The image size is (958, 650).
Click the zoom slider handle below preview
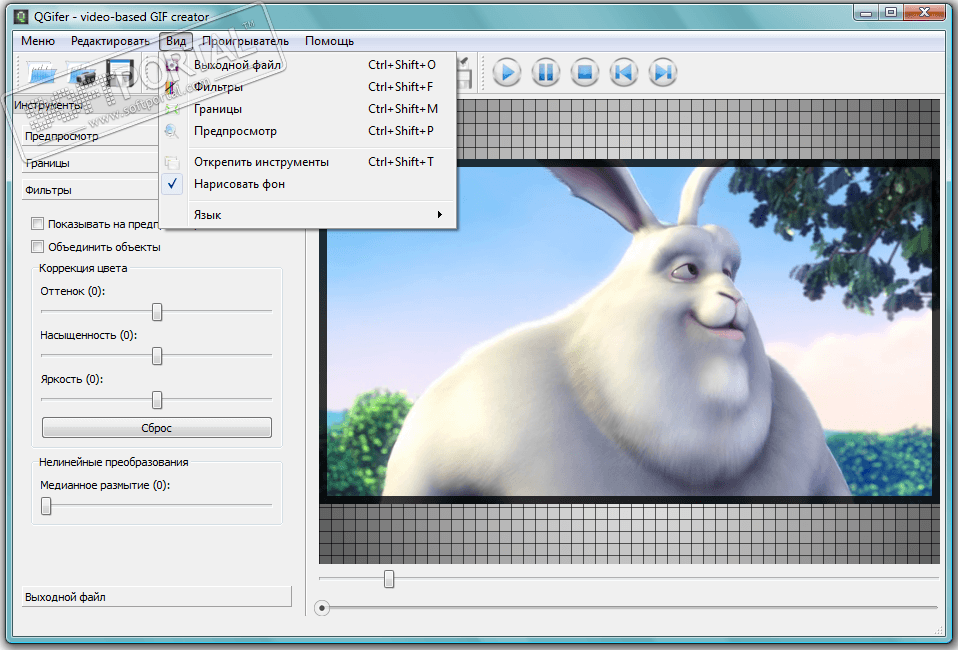click(389, 578)
